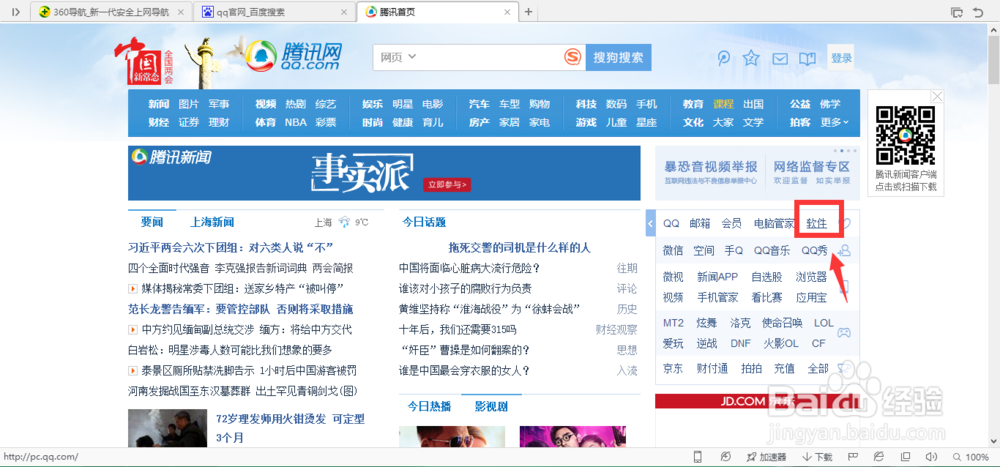This screenshot has height=467, width=1000.
Task: Select the 影视剧 tab
Action: [x=491, y=406]
